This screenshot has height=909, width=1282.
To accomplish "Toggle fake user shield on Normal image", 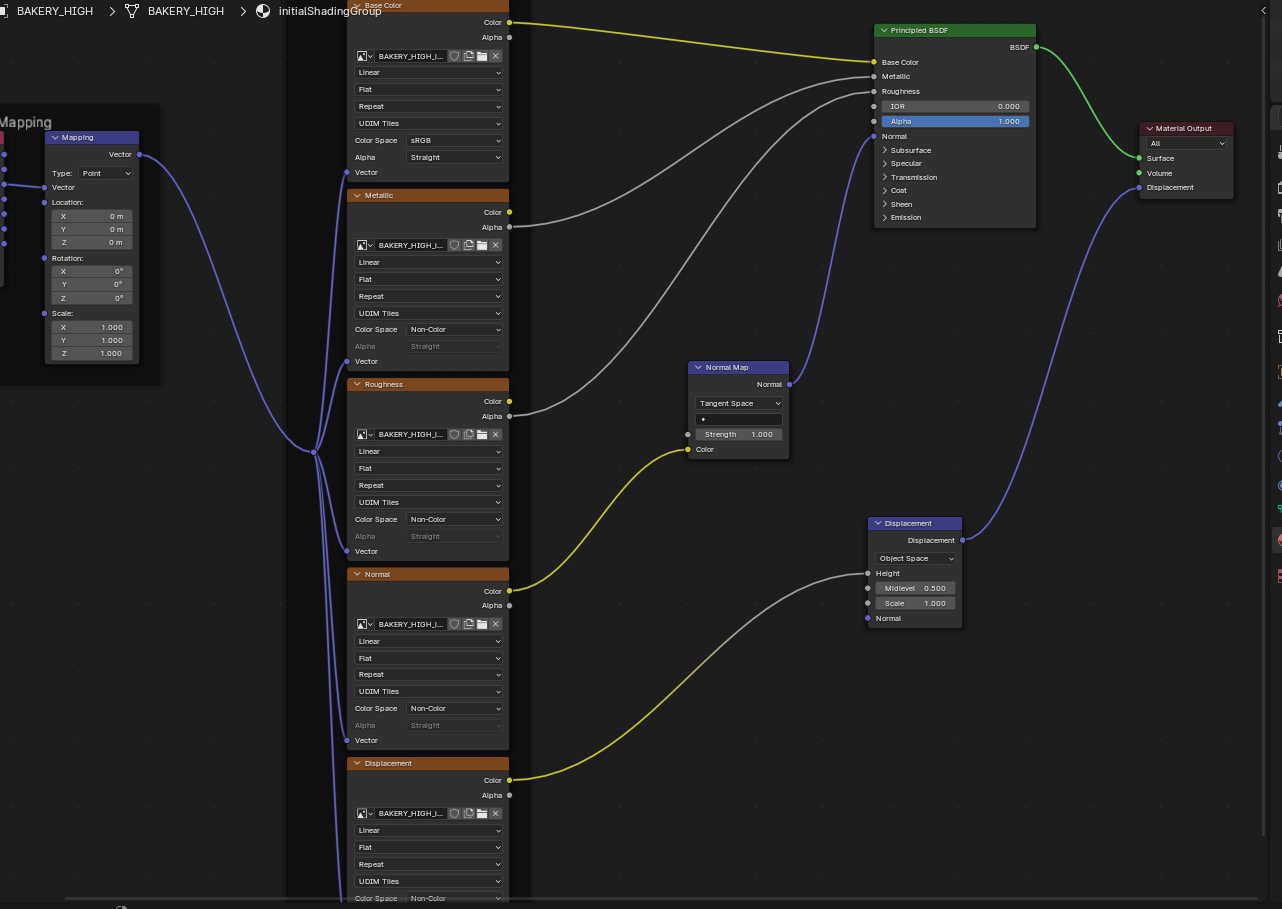I will 454,624.
